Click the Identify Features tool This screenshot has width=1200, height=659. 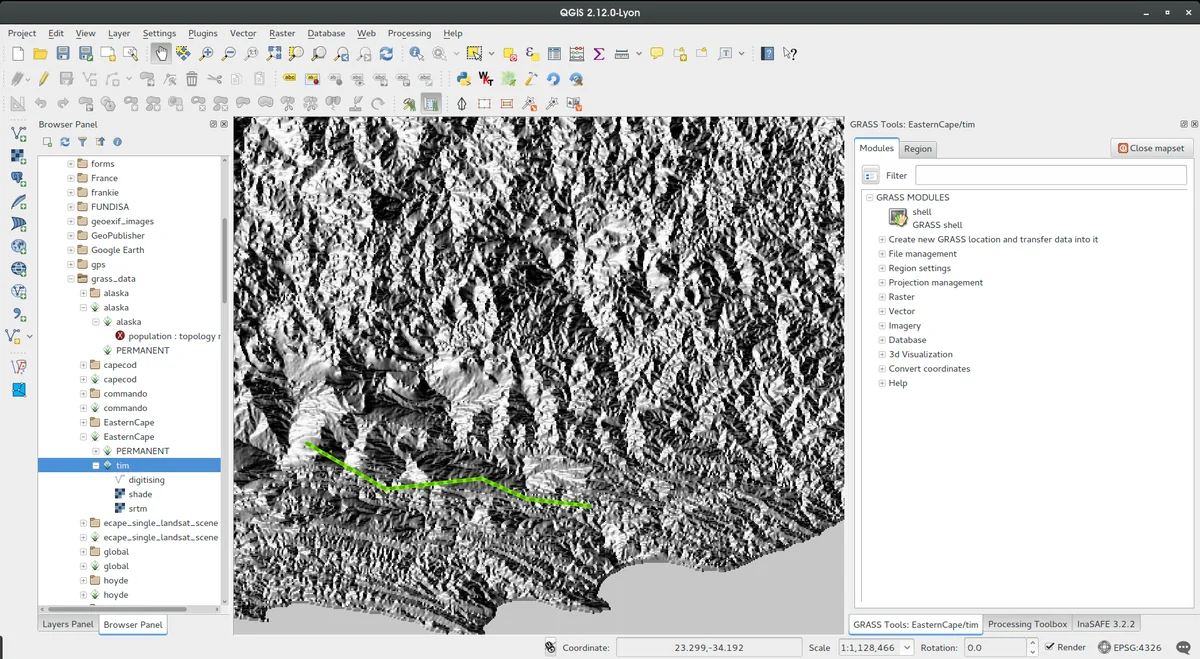[x=416, y=54]
